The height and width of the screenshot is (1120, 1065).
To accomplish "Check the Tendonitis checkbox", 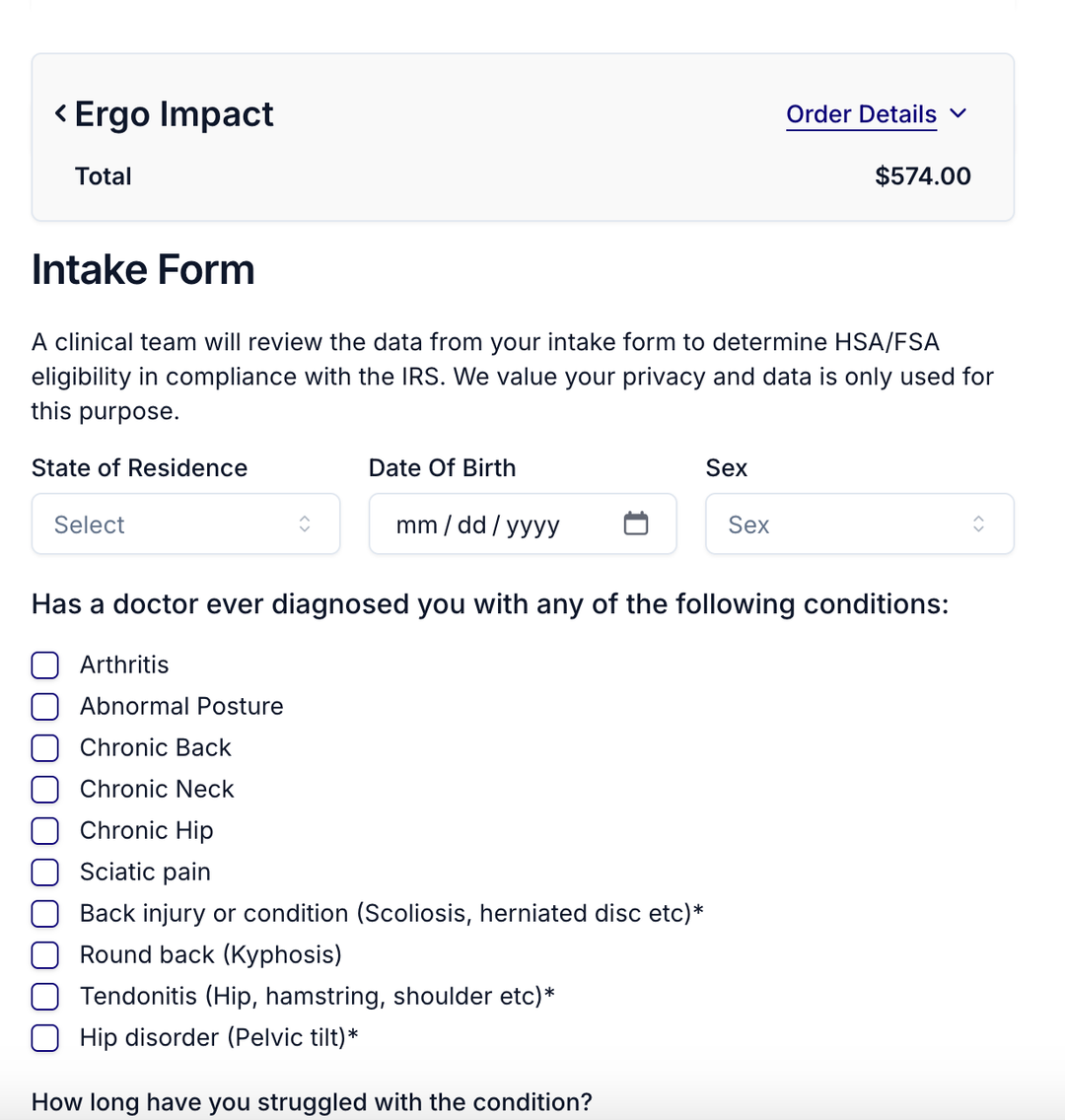I will [x=45, y=997].
